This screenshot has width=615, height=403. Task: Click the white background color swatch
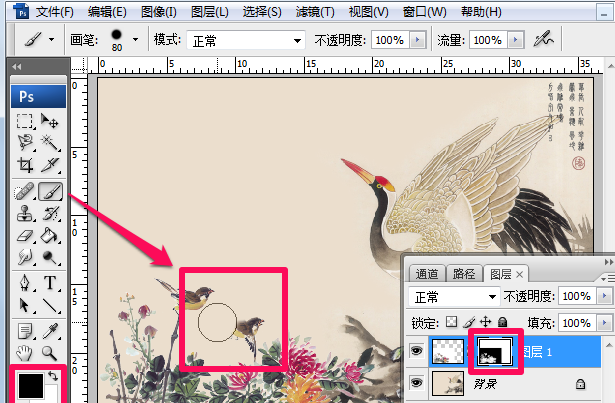(52, 394)
